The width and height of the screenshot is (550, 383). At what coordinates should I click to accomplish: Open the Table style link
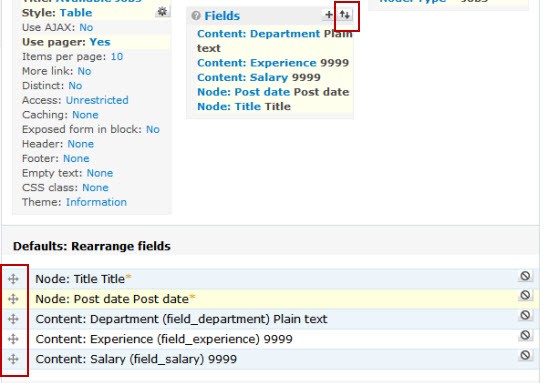point(76,13)
